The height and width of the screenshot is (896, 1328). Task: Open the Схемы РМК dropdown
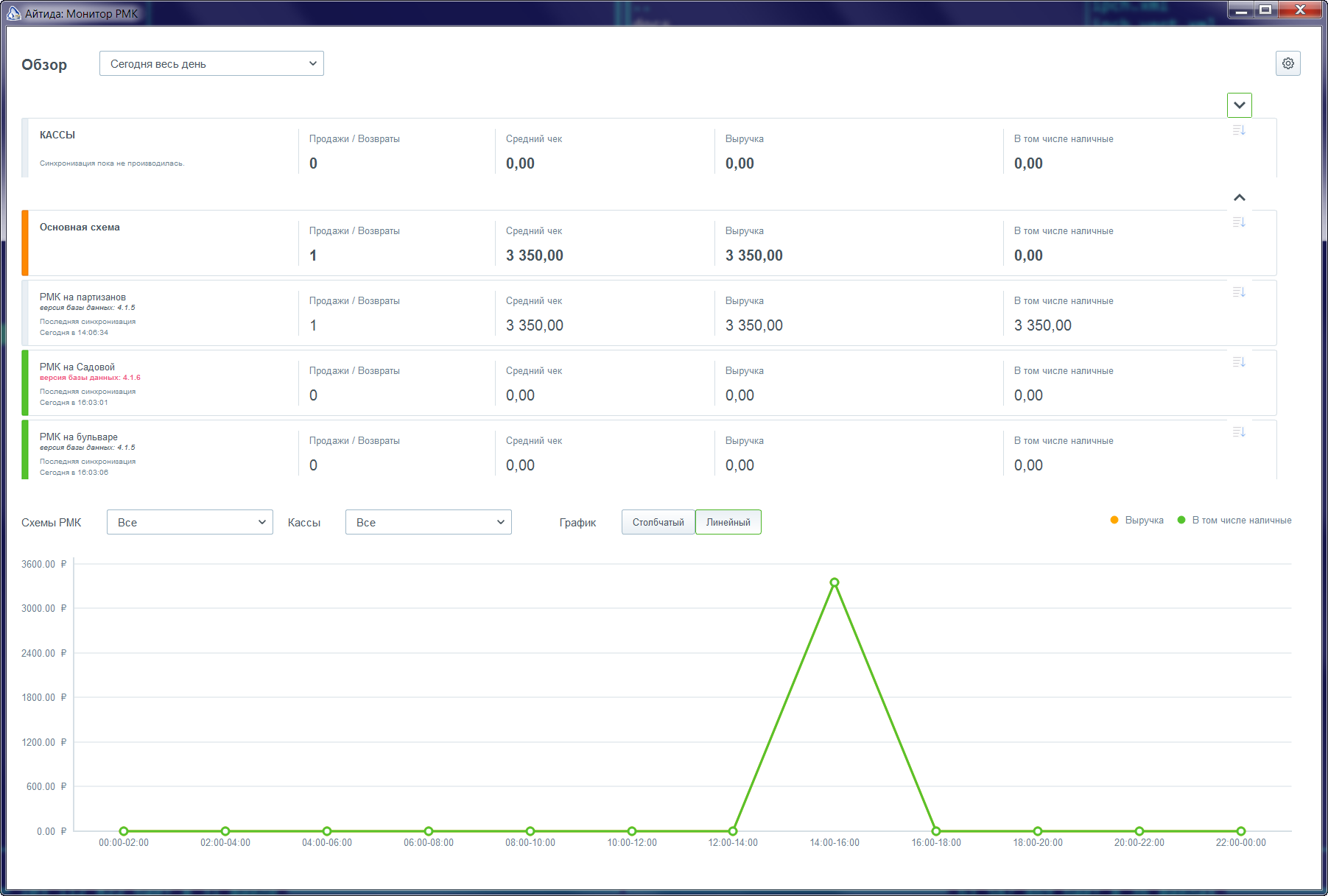[189, 522]
